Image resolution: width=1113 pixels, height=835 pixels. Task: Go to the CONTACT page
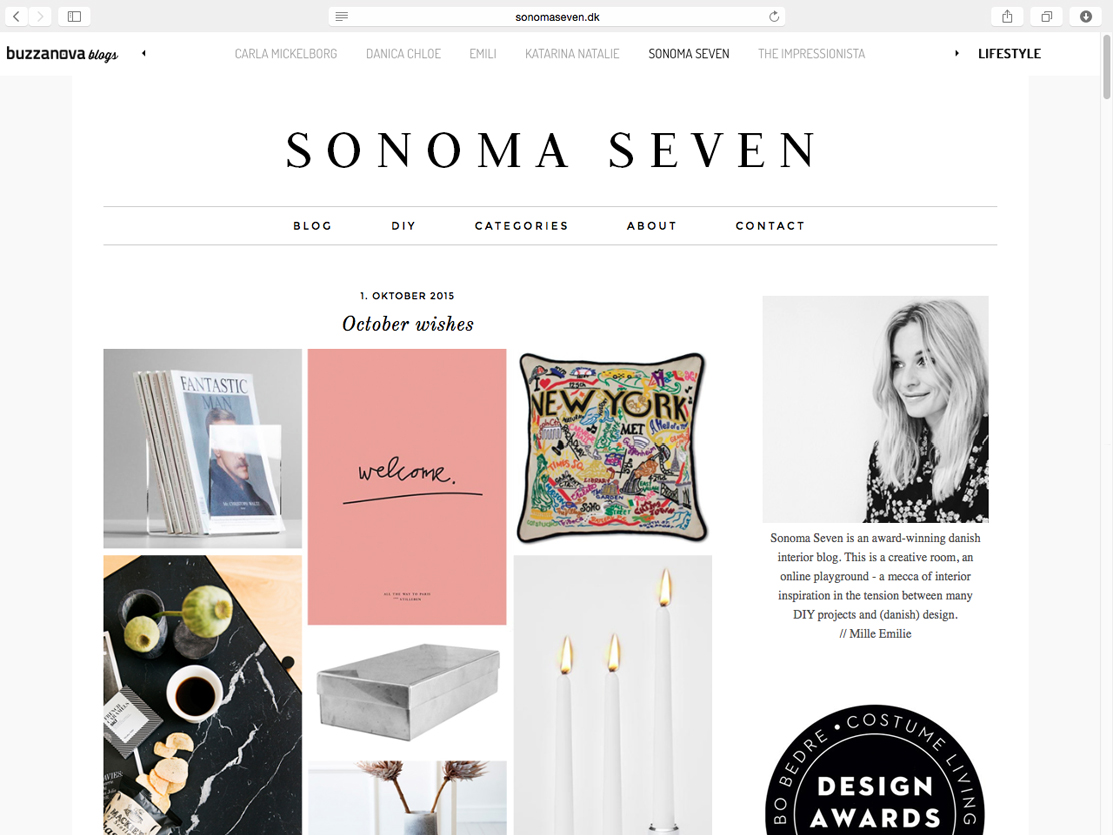click(x=770, y=226)
